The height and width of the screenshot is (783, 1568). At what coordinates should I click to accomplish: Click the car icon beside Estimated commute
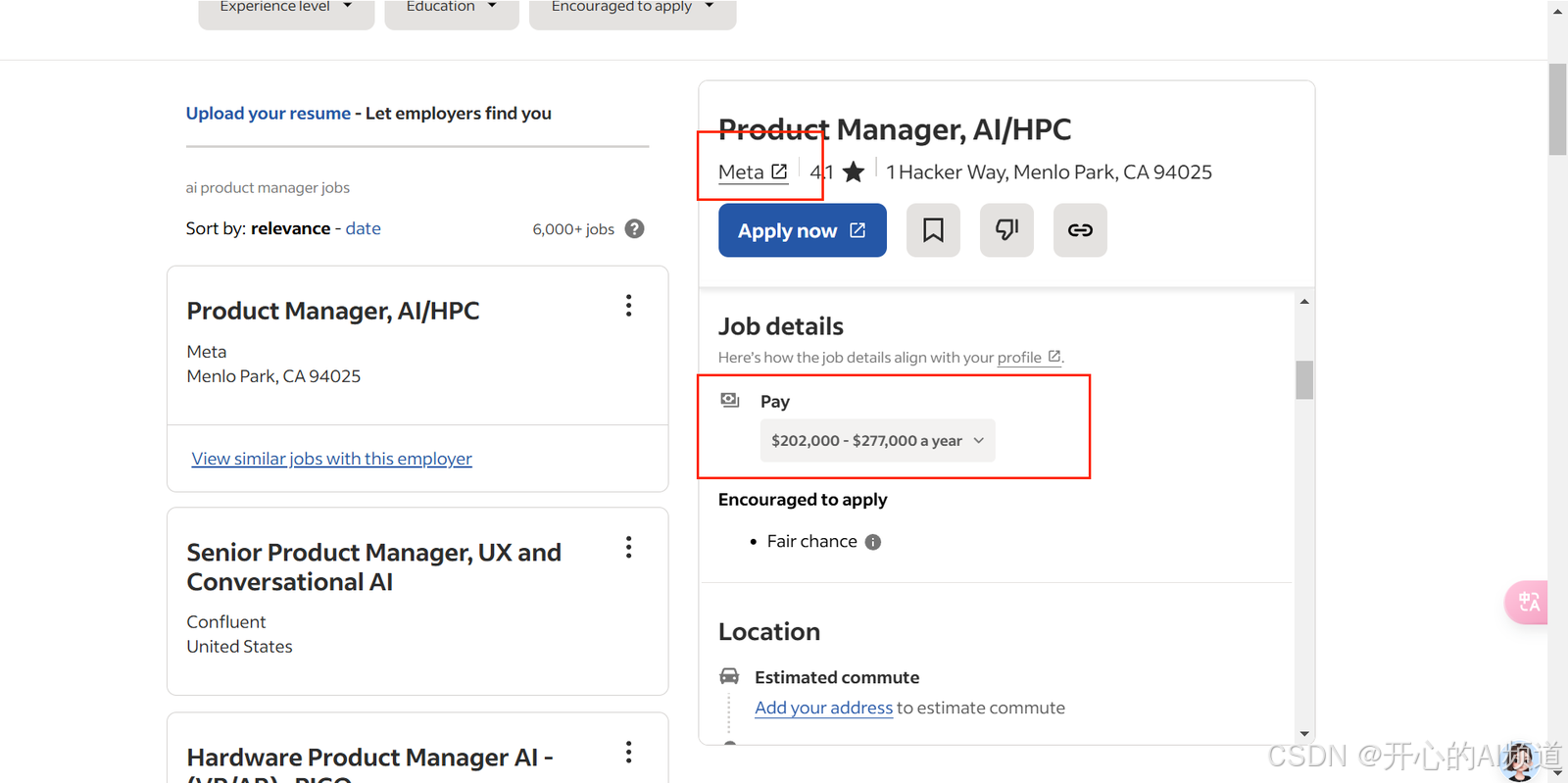[729, 676]
